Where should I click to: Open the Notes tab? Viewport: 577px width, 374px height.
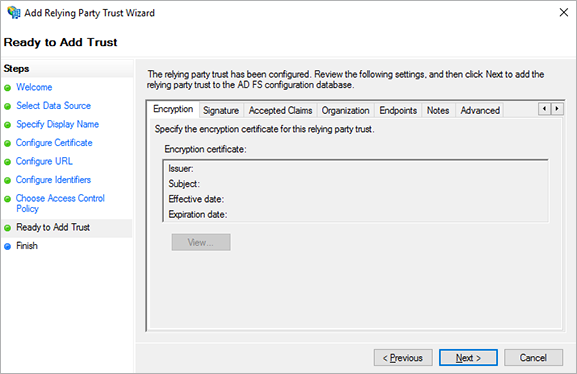point(438,110)
